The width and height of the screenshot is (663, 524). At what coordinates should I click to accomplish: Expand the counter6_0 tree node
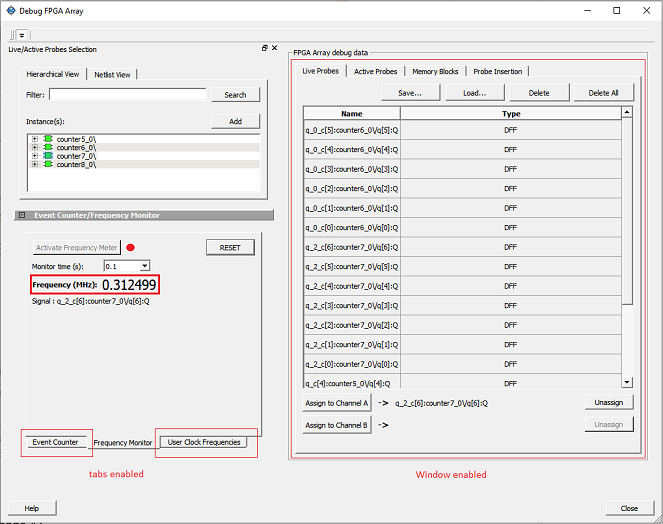35,147
